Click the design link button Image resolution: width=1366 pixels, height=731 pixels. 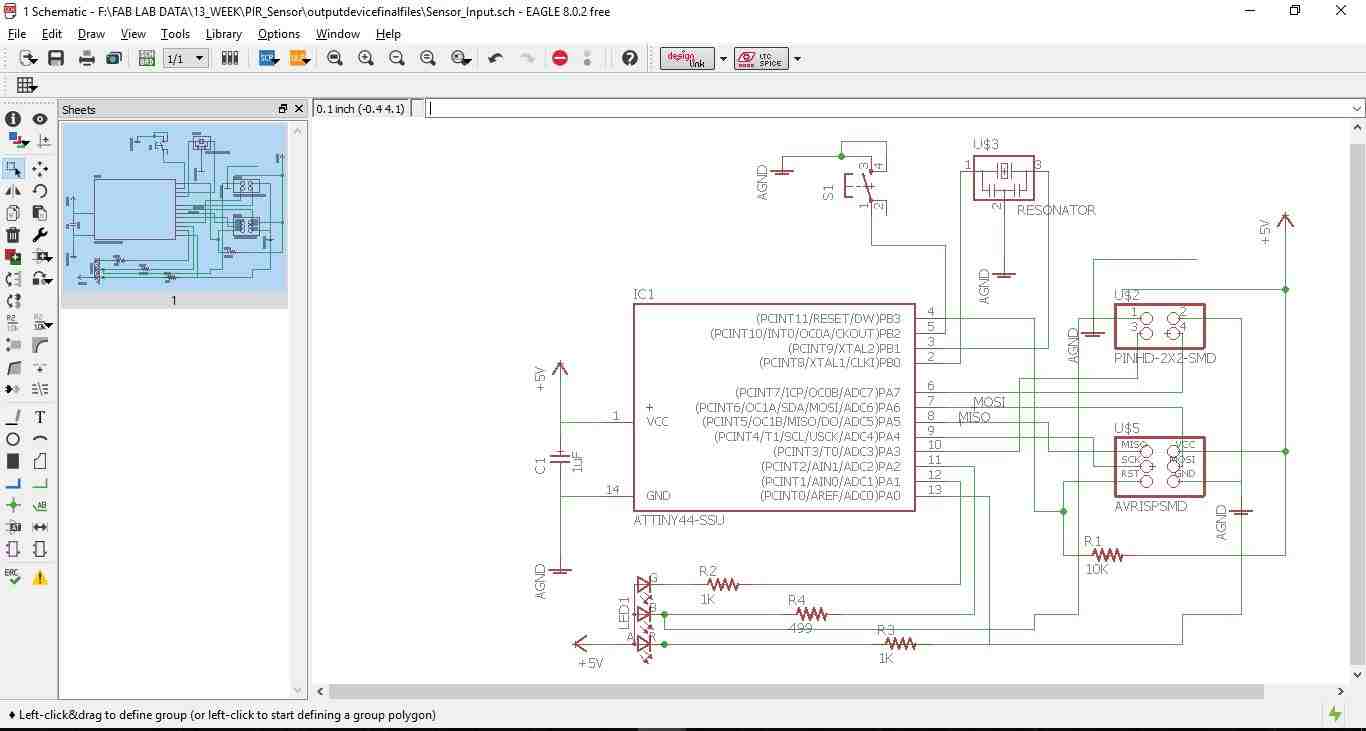[687, 59]
